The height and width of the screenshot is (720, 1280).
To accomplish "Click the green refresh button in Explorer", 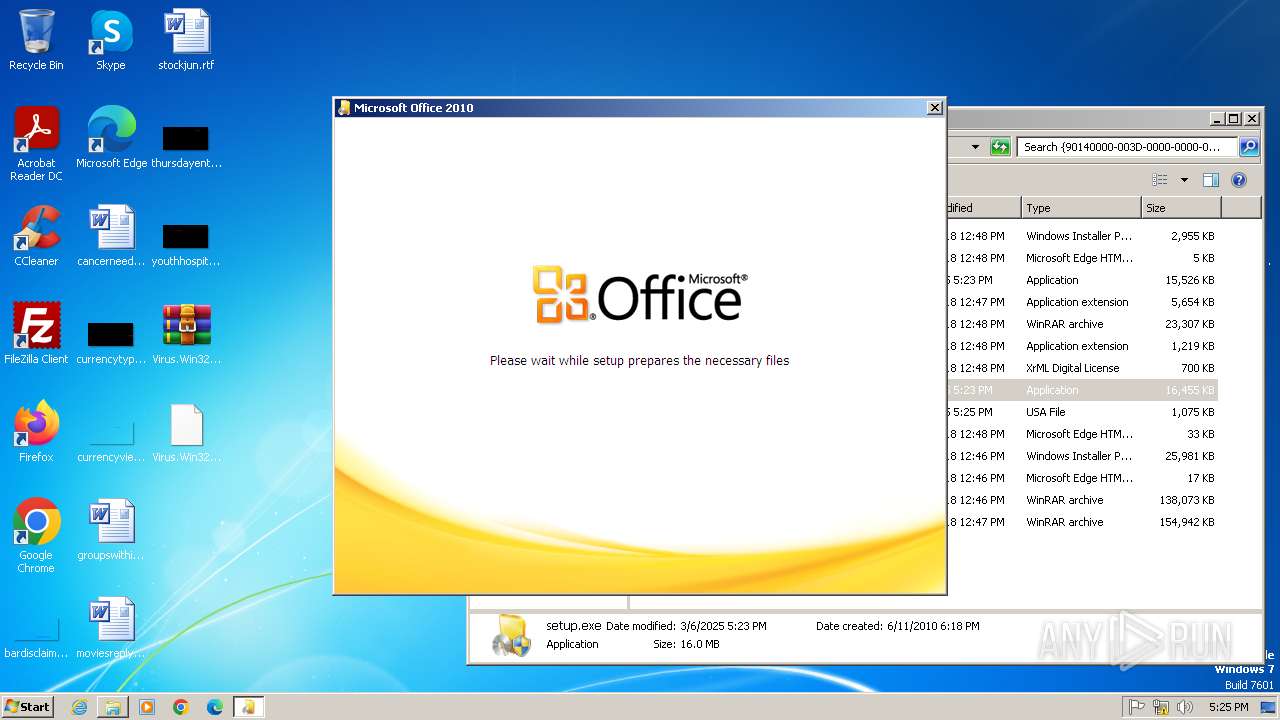I will click(1000, 147).
